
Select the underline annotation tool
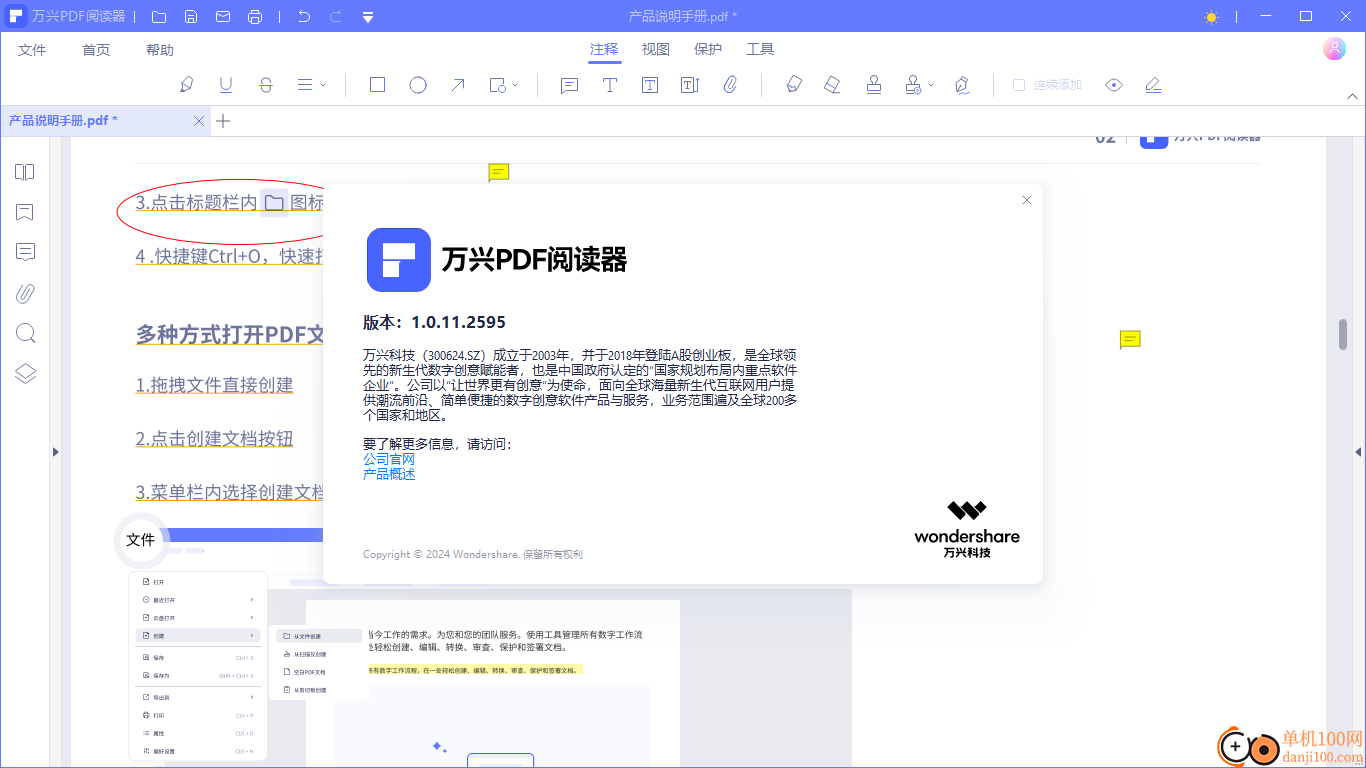(x=226, y=85)
